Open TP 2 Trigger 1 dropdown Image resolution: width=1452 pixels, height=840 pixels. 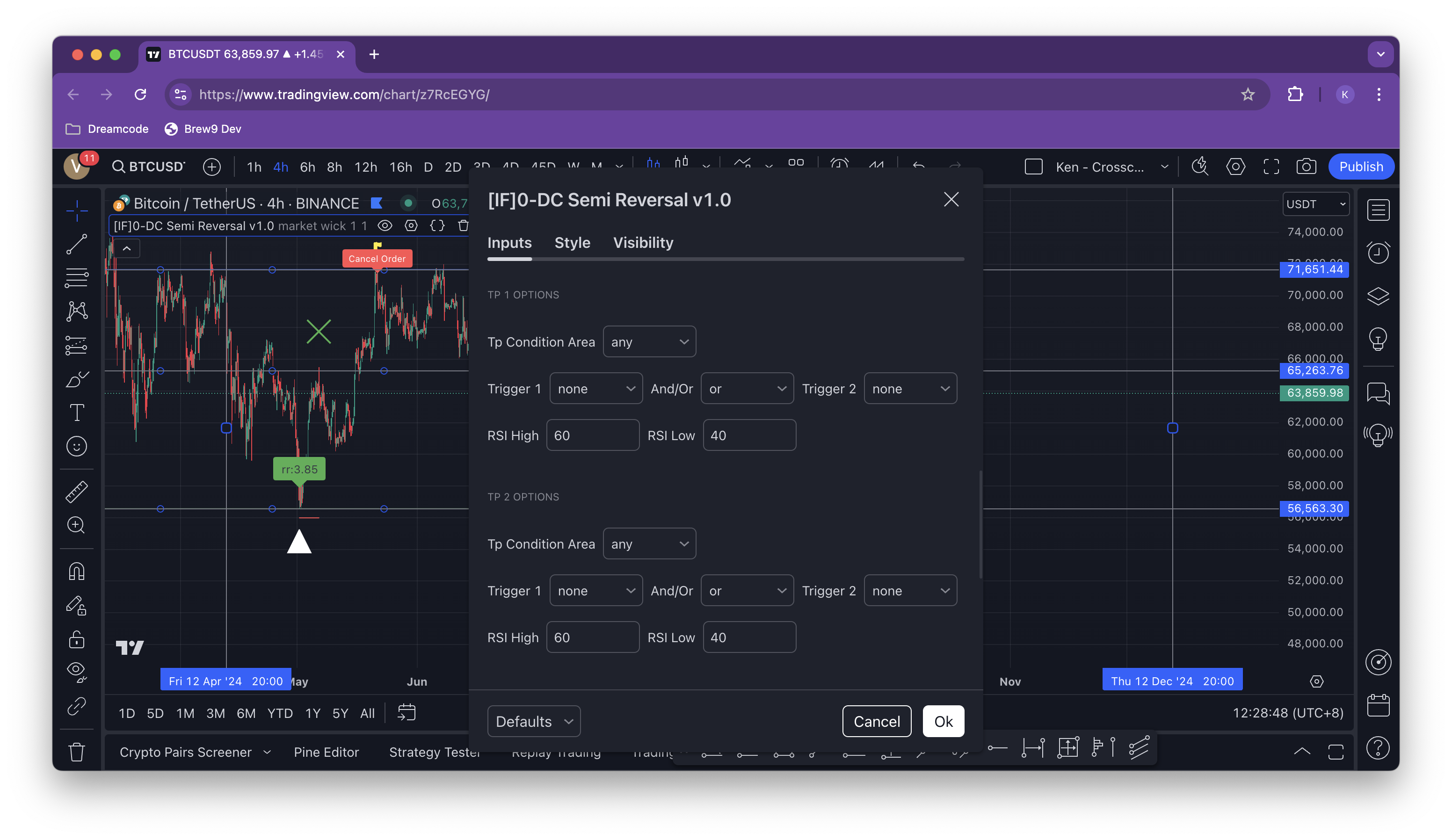pos(596,591)
